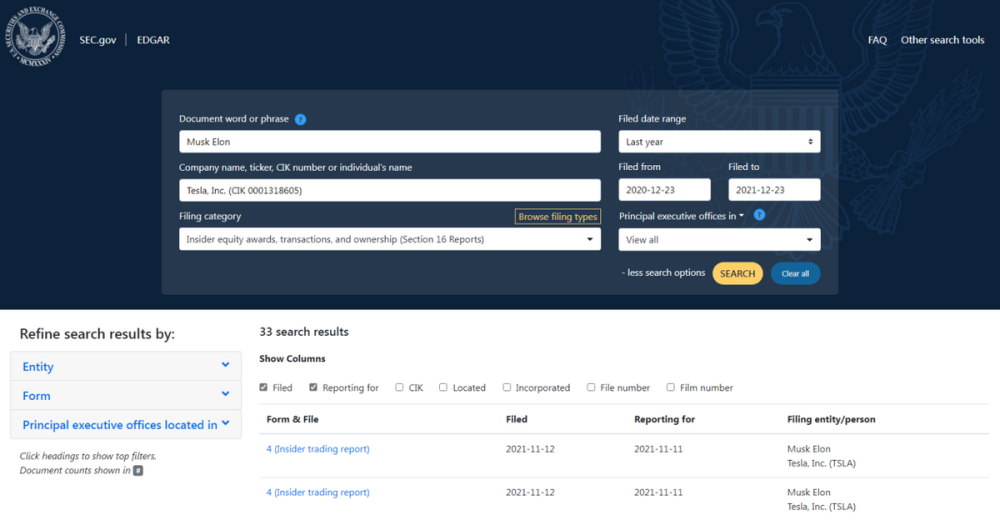This screenshot has width=1000, height=520.
Task: Enable the Film number column checkbox
Action: click(670, 387)
